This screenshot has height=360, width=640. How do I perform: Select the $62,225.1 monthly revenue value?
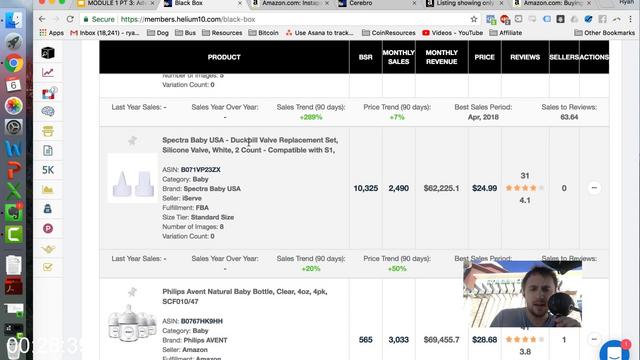click(441, 188)
